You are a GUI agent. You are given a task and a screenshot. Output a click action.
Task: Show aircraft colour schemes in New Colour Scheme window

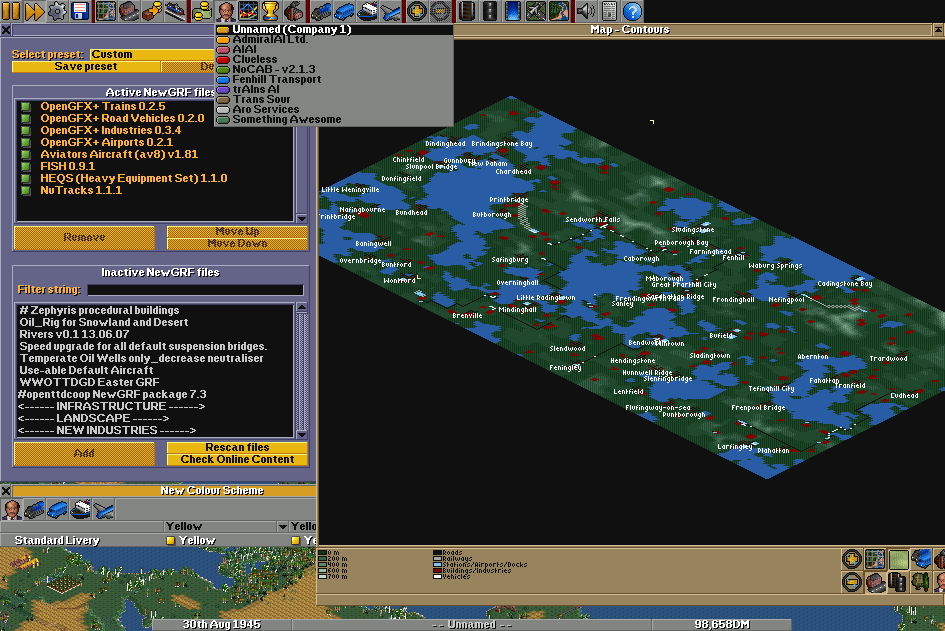(x=103, y=510)
